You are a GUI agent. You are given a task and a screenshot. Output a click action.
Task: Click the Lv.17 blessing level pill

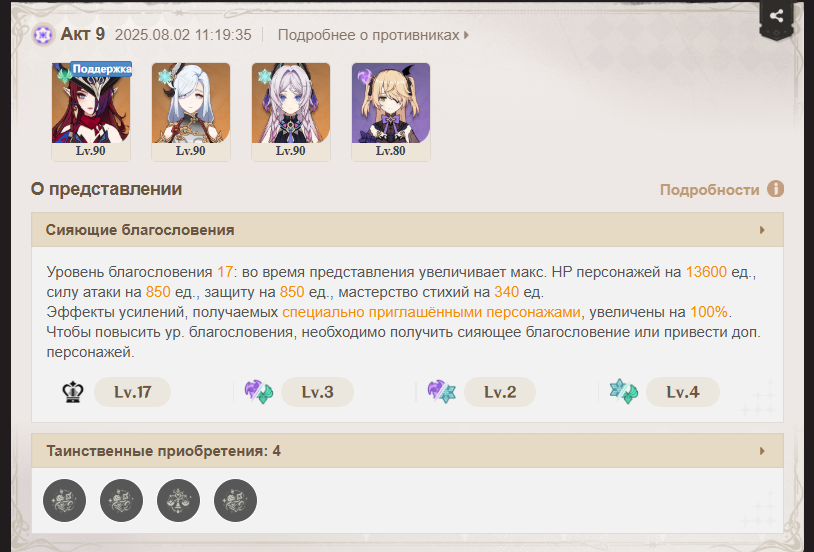click(x=132, y=392)
